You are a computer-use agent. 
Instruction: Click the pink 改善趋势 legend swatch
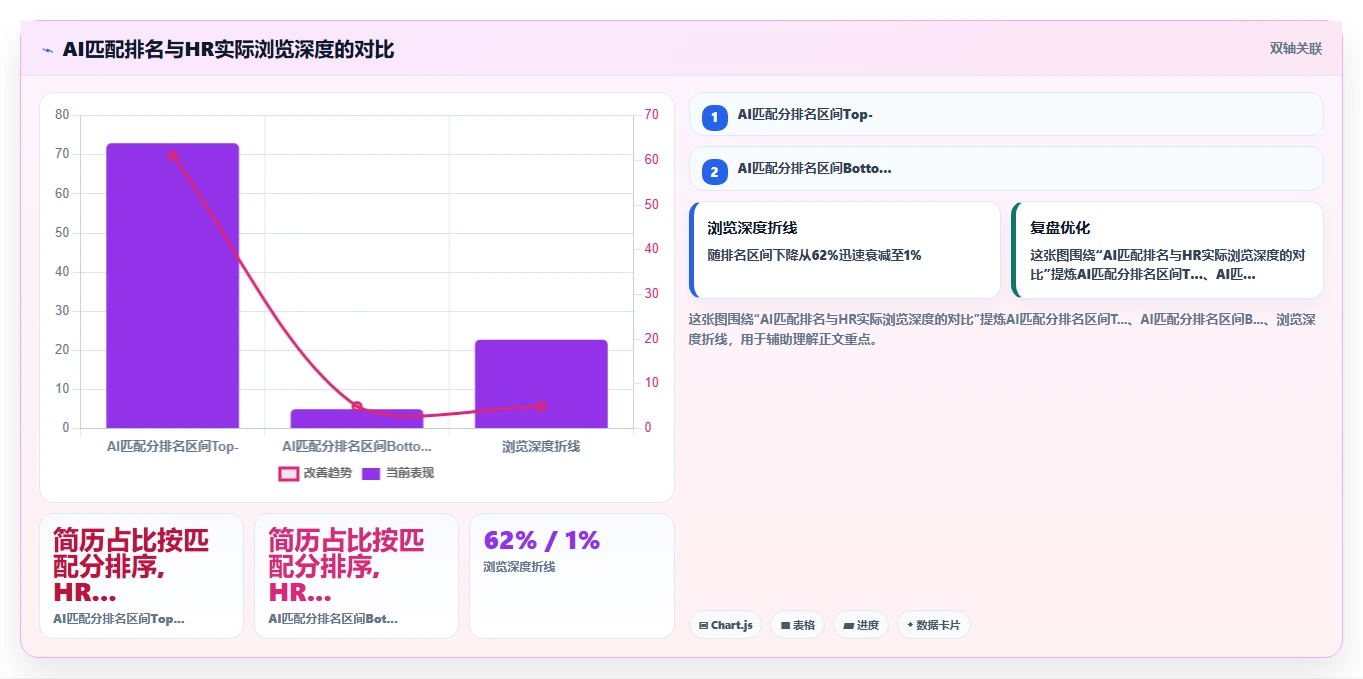(x=289, y=473)
